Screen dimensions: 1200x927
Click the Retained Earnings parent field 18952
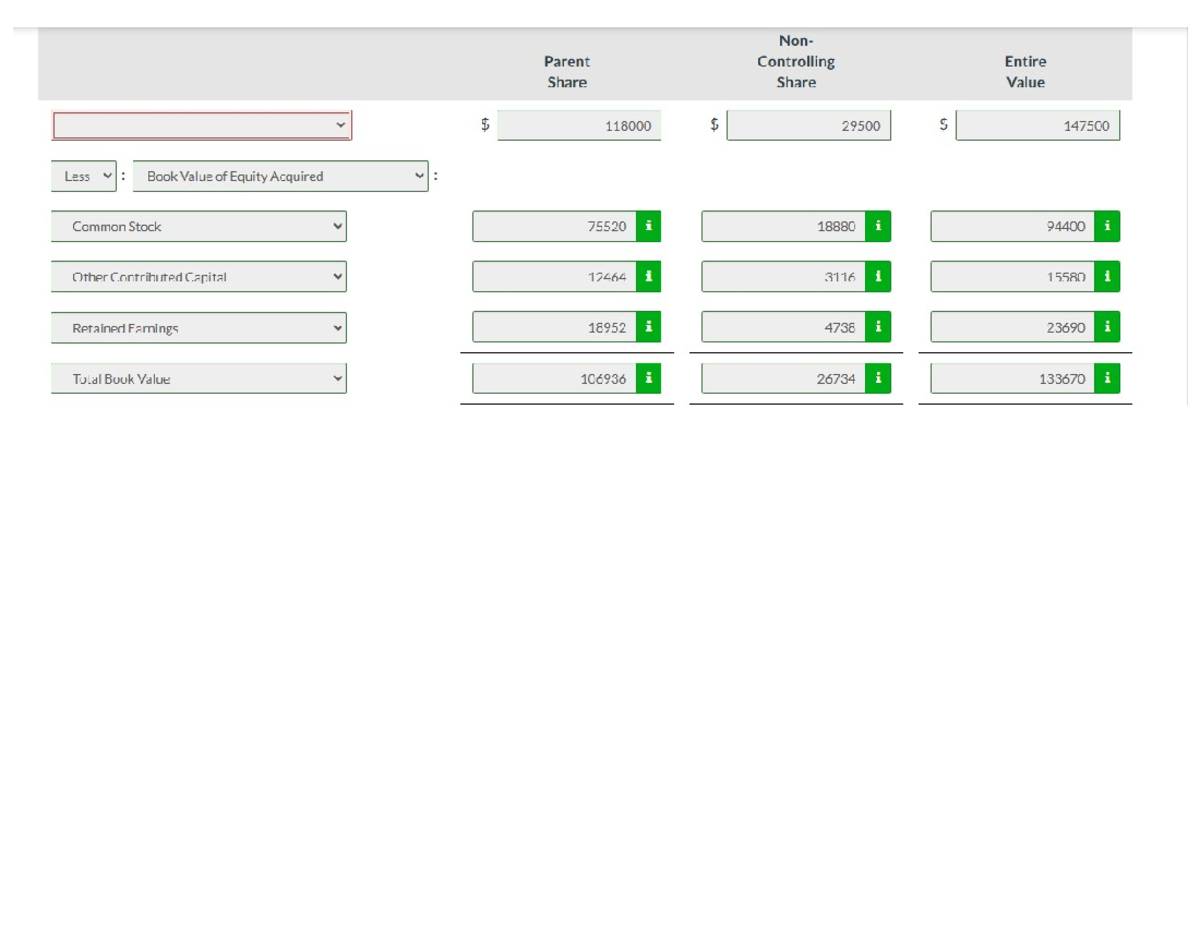point(554,327)
